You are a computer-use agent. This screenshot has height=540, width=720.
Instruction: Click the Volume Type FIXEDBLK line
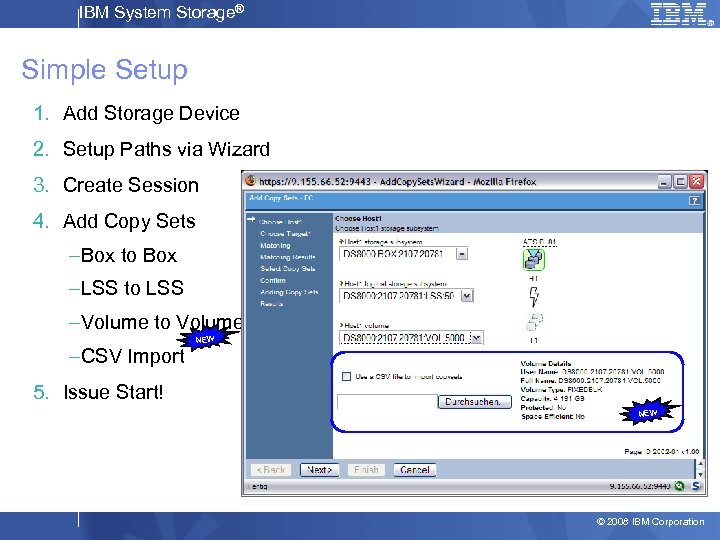562,389
